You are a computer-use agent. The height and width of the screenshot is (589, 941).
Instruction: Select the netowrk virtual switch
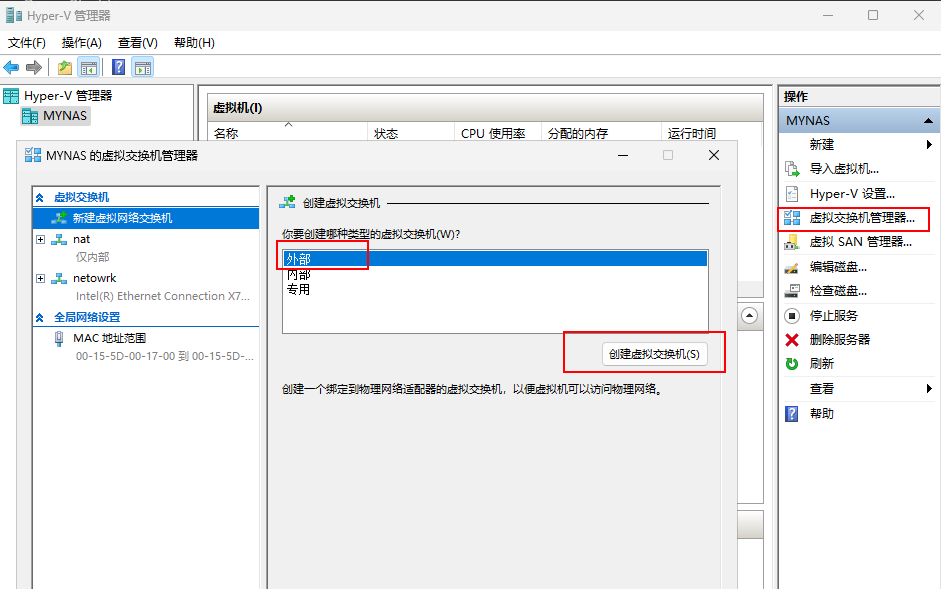94,278
